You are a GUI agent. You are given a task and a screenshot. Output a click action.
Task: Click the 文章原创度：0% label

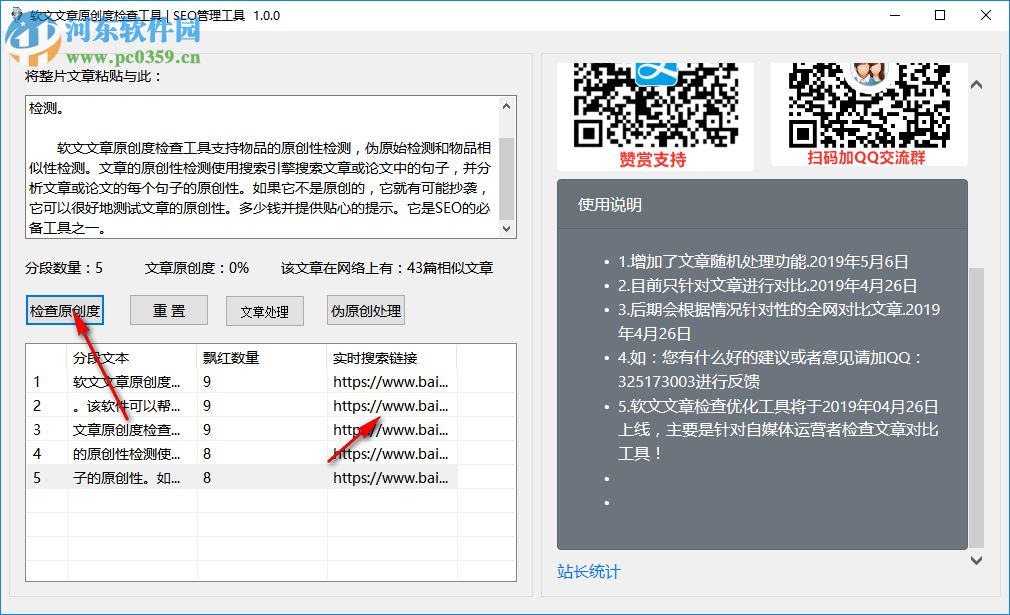click(x=196, y=268)
